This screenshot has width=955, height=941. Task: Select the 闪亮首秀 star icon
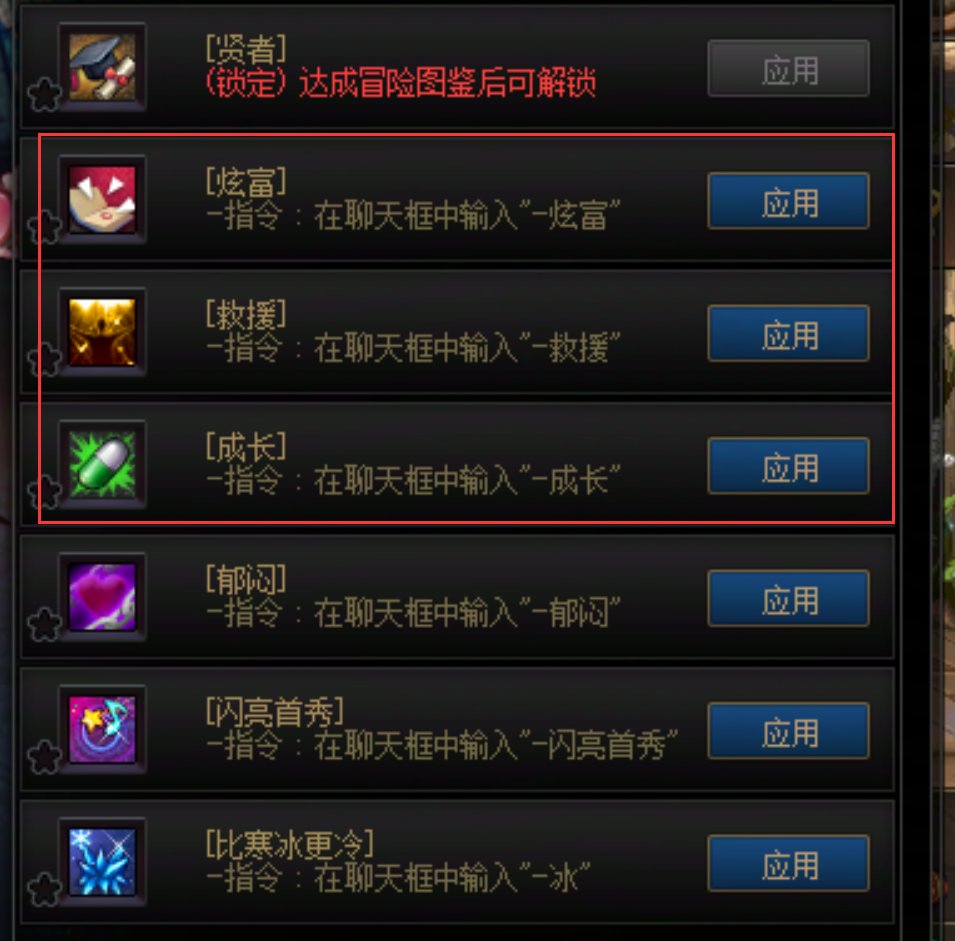102,729
